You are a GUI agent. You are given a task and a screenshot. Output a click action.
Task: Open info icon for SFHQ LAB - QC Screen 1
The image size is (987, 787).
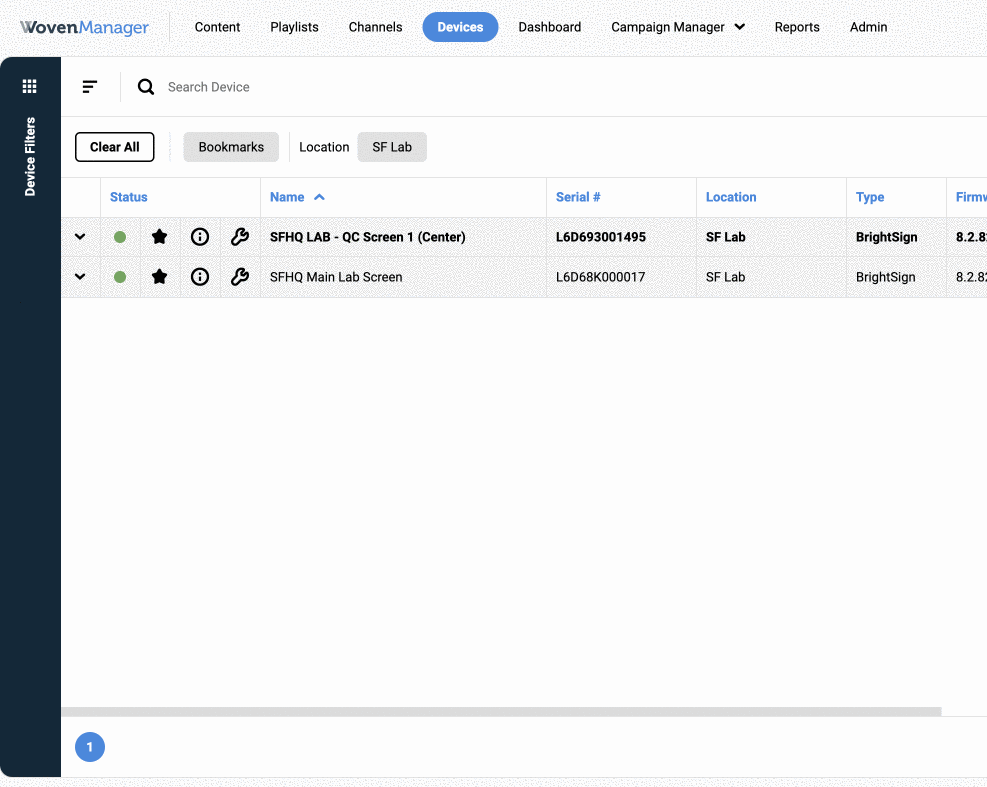[x=200, y=237]
